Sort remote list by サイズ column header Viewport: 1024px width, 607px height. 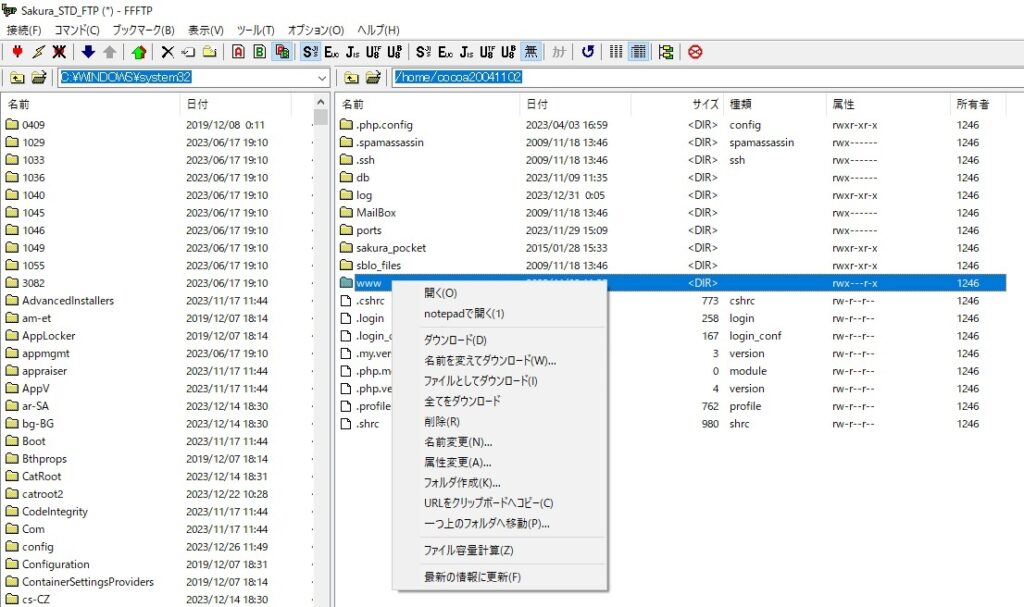click(x=705, y=104)
